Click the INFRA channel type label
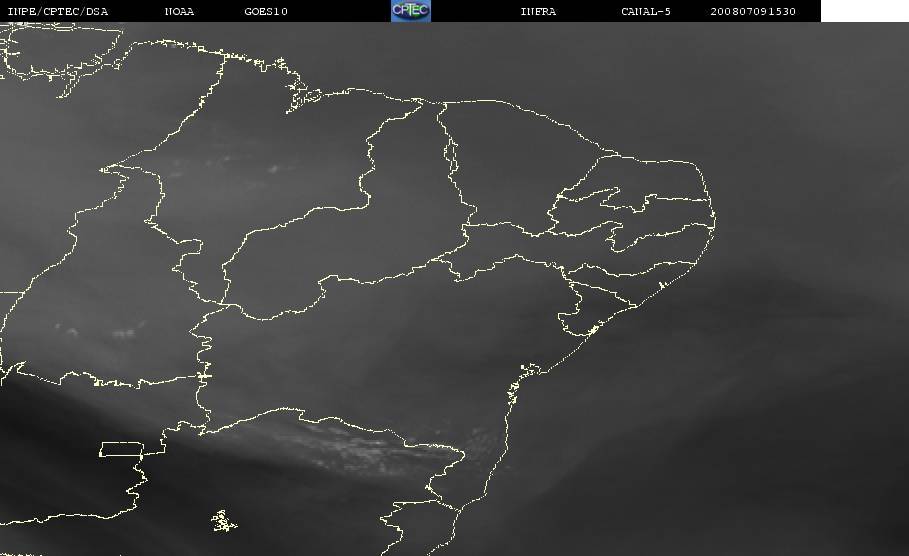The image size is (909, 556). pos(538,11)
